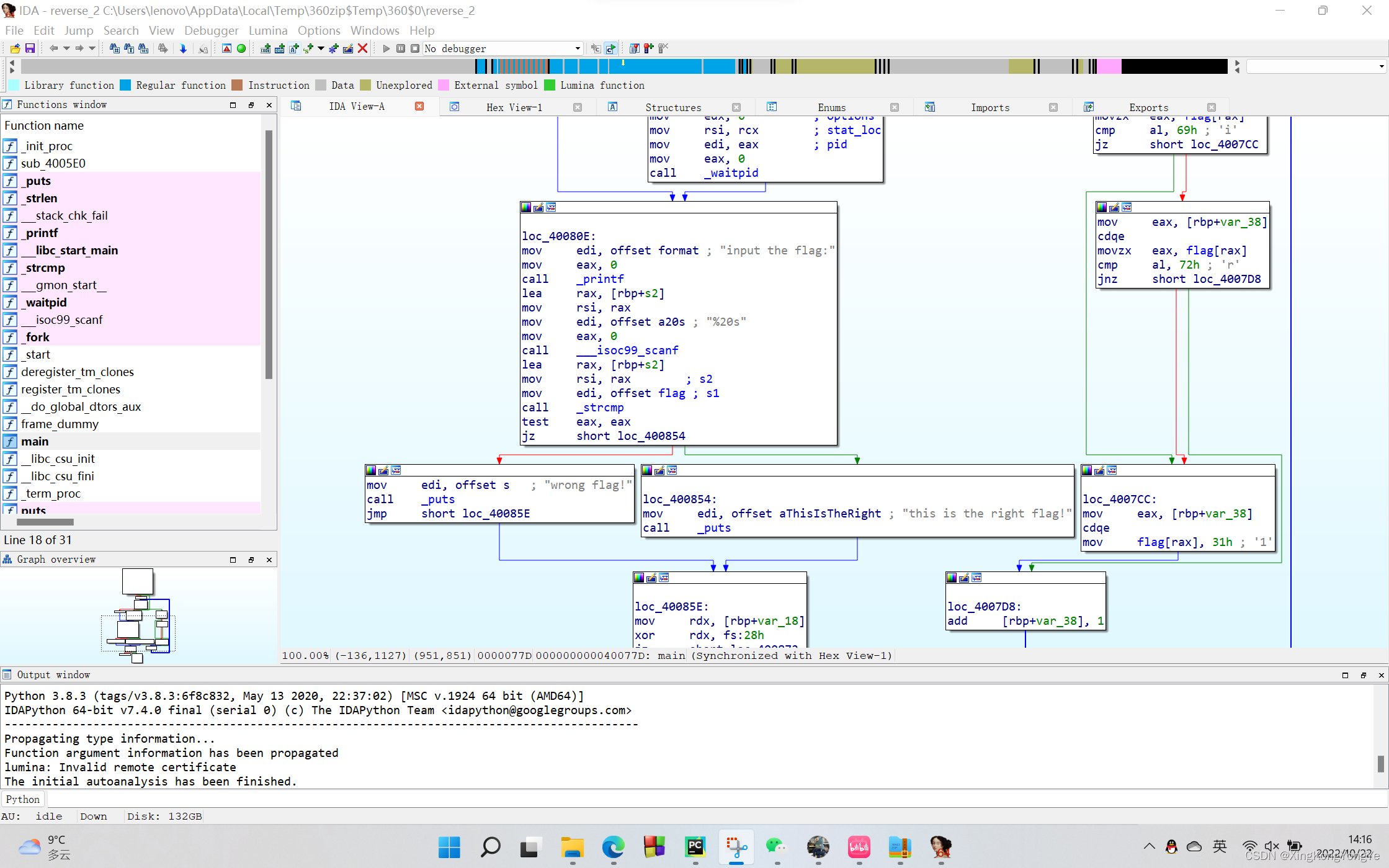The width and height of the screenshot is (1389, 868).
Task: Open the Debugger menu
Action: pyautogui.click(x=211, y=30)
